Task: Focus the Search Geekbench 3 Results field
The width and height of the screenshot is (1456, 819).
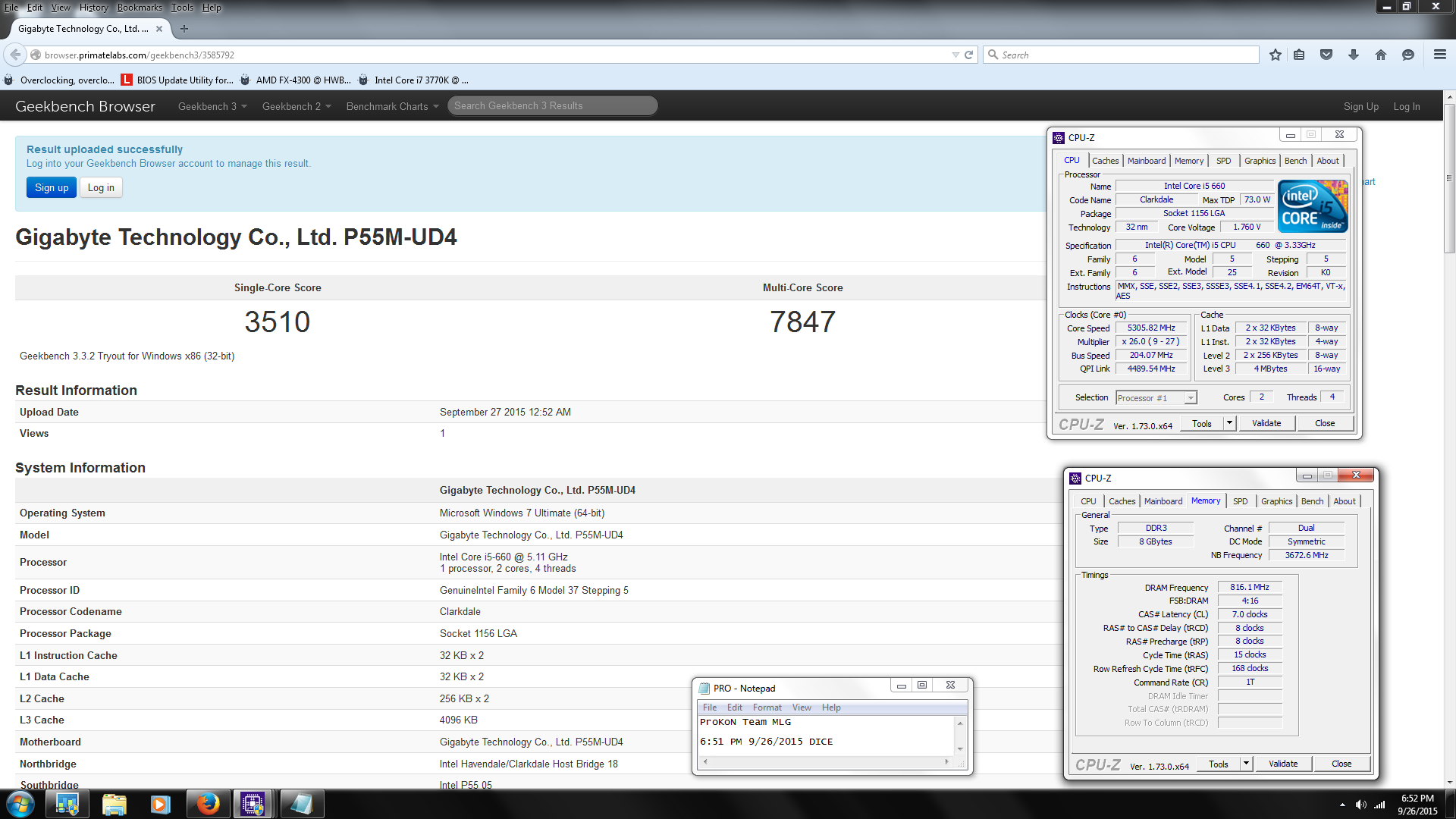Action: click(553, 105)
